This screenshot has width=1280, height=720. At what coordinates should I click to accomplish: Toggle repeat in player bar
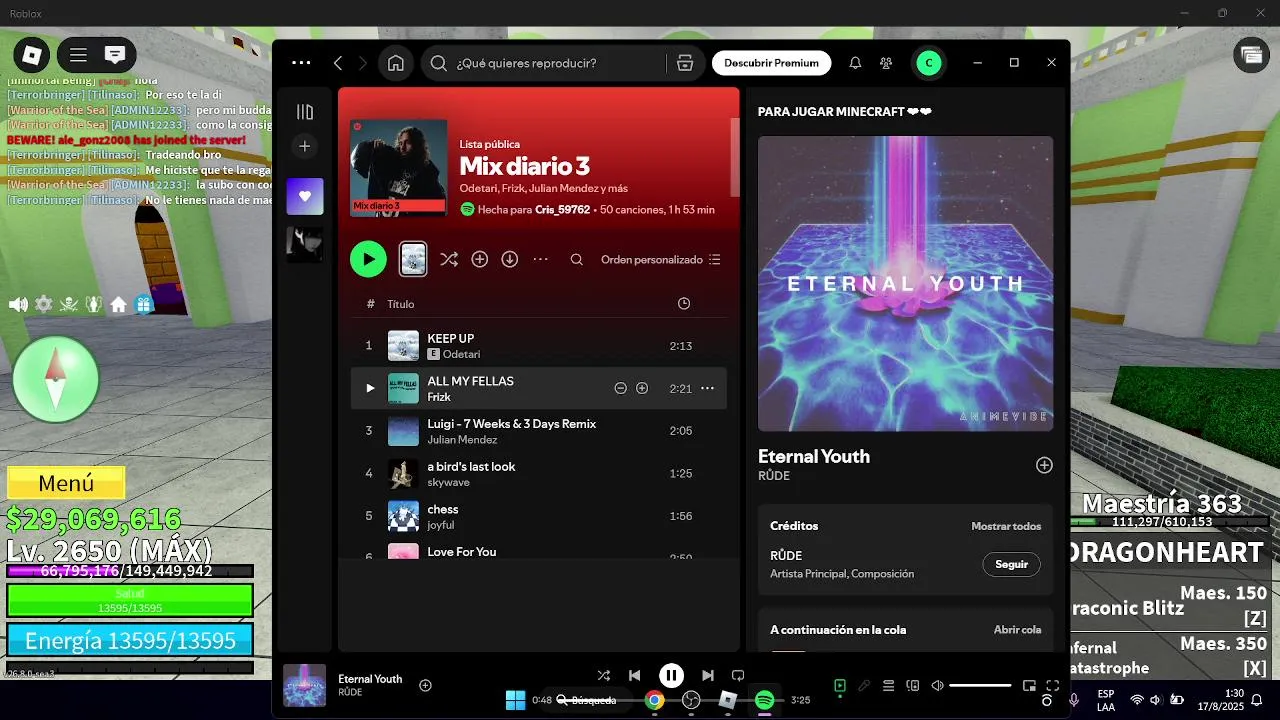(738, 676)
